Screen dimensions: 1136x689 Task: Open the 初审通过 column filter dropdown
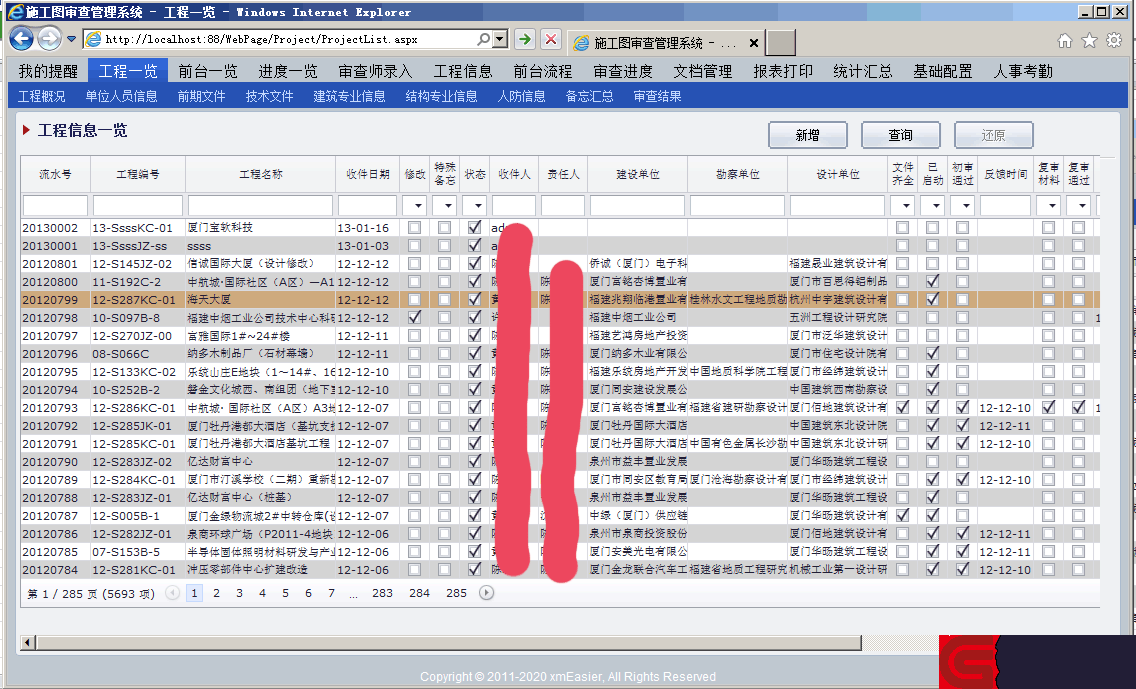[966, 206]
